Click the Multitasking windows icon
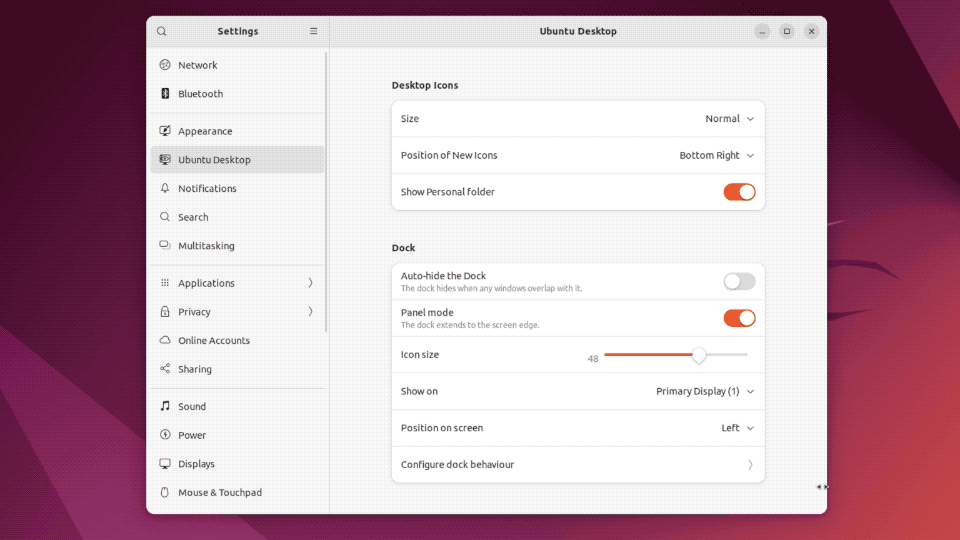960x540 pixels. point(165,246)
